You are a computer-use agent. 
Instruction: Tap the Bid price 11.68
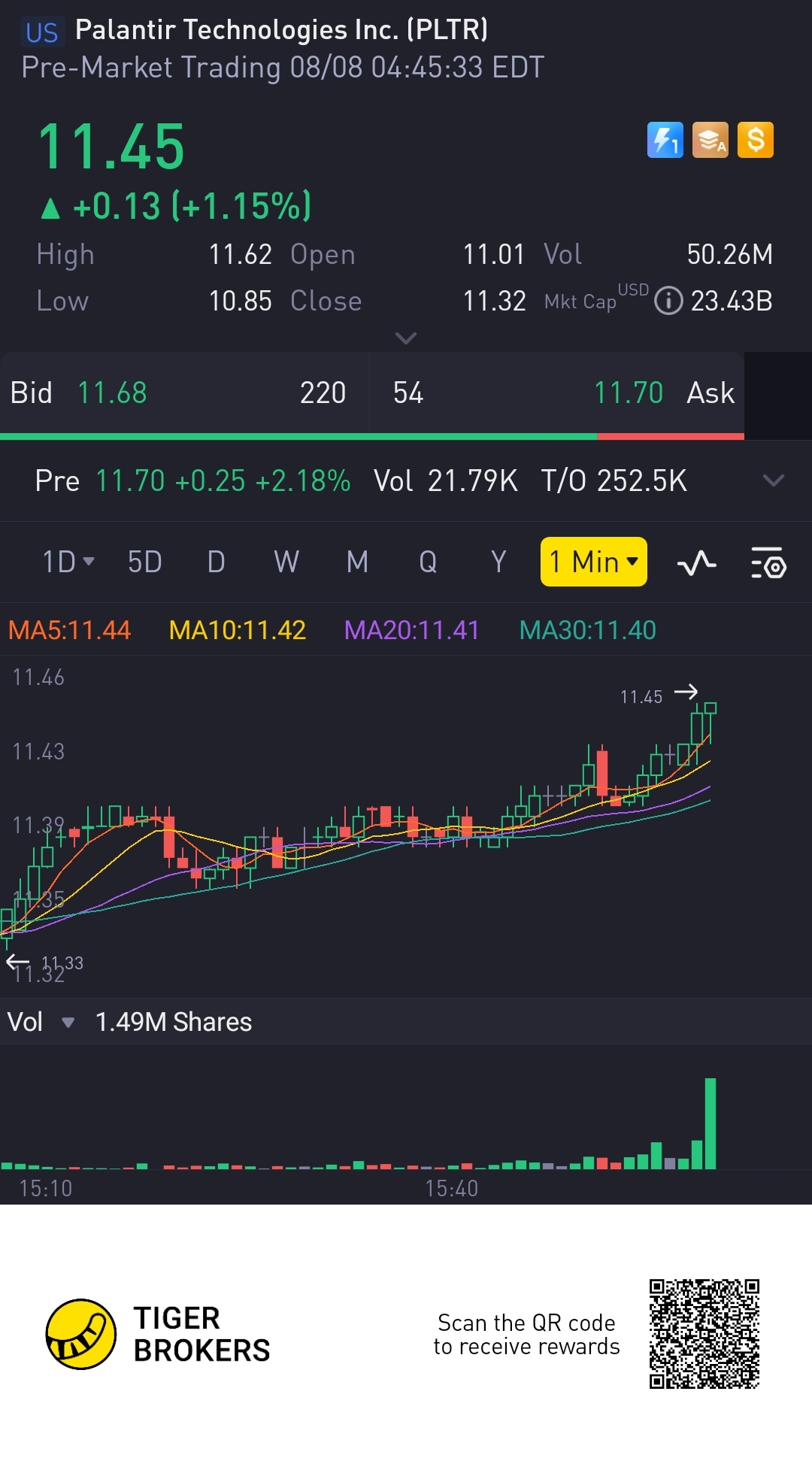(x=113, y=393)
